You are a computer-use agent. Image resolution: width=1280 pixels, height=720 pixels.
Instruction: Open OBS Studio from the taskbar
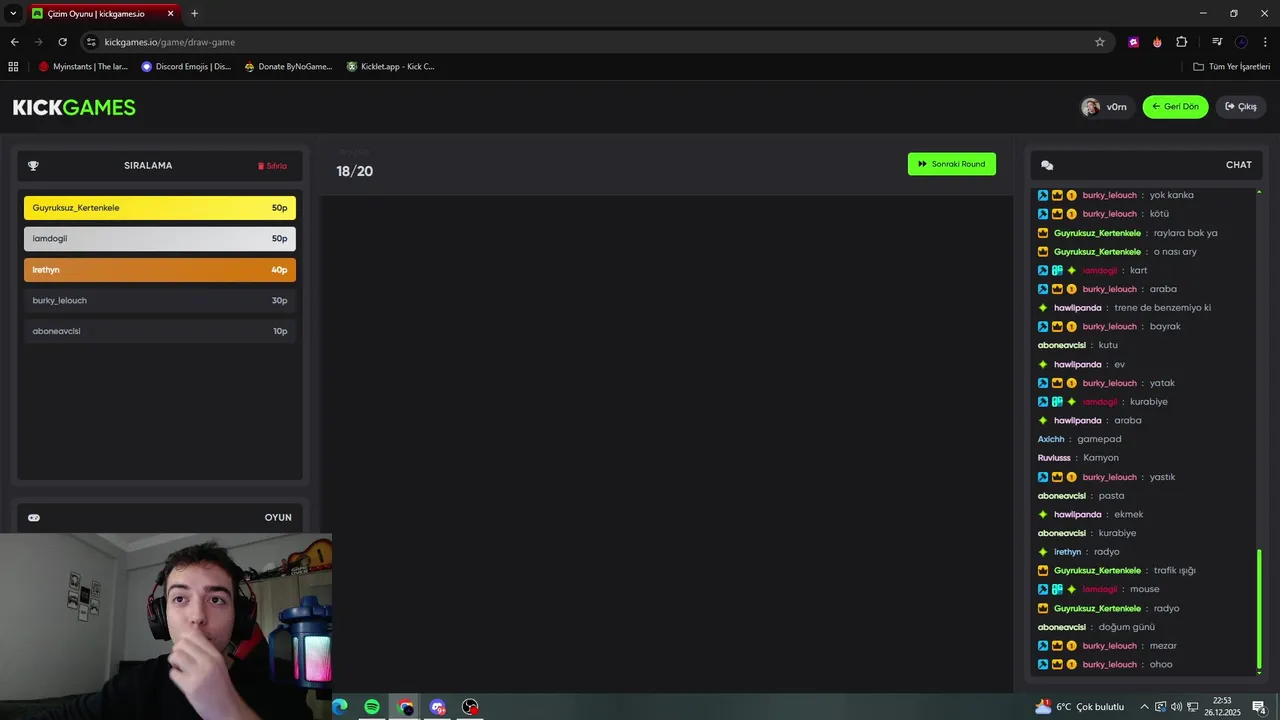470,707
